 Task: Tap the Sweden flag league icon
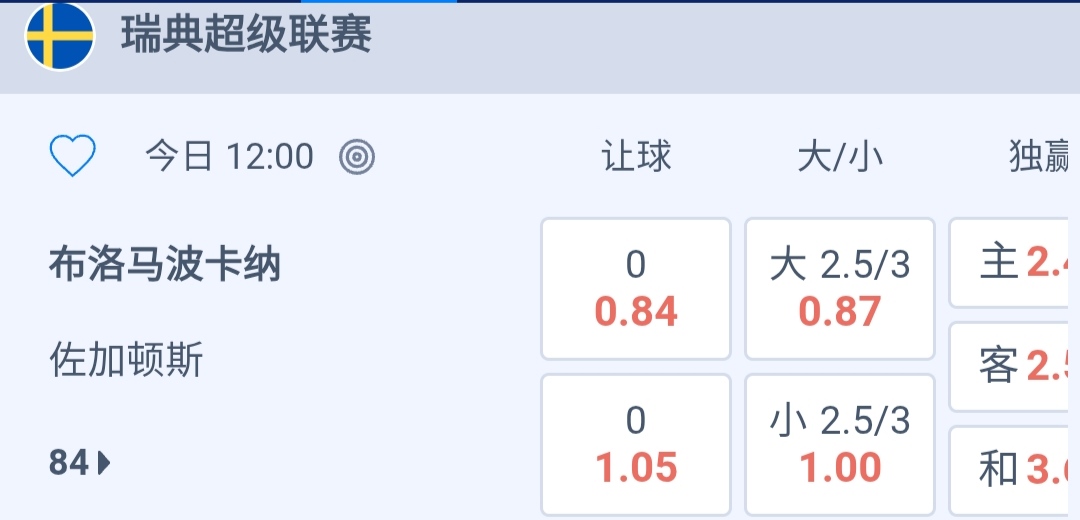[x=59, y=36]
